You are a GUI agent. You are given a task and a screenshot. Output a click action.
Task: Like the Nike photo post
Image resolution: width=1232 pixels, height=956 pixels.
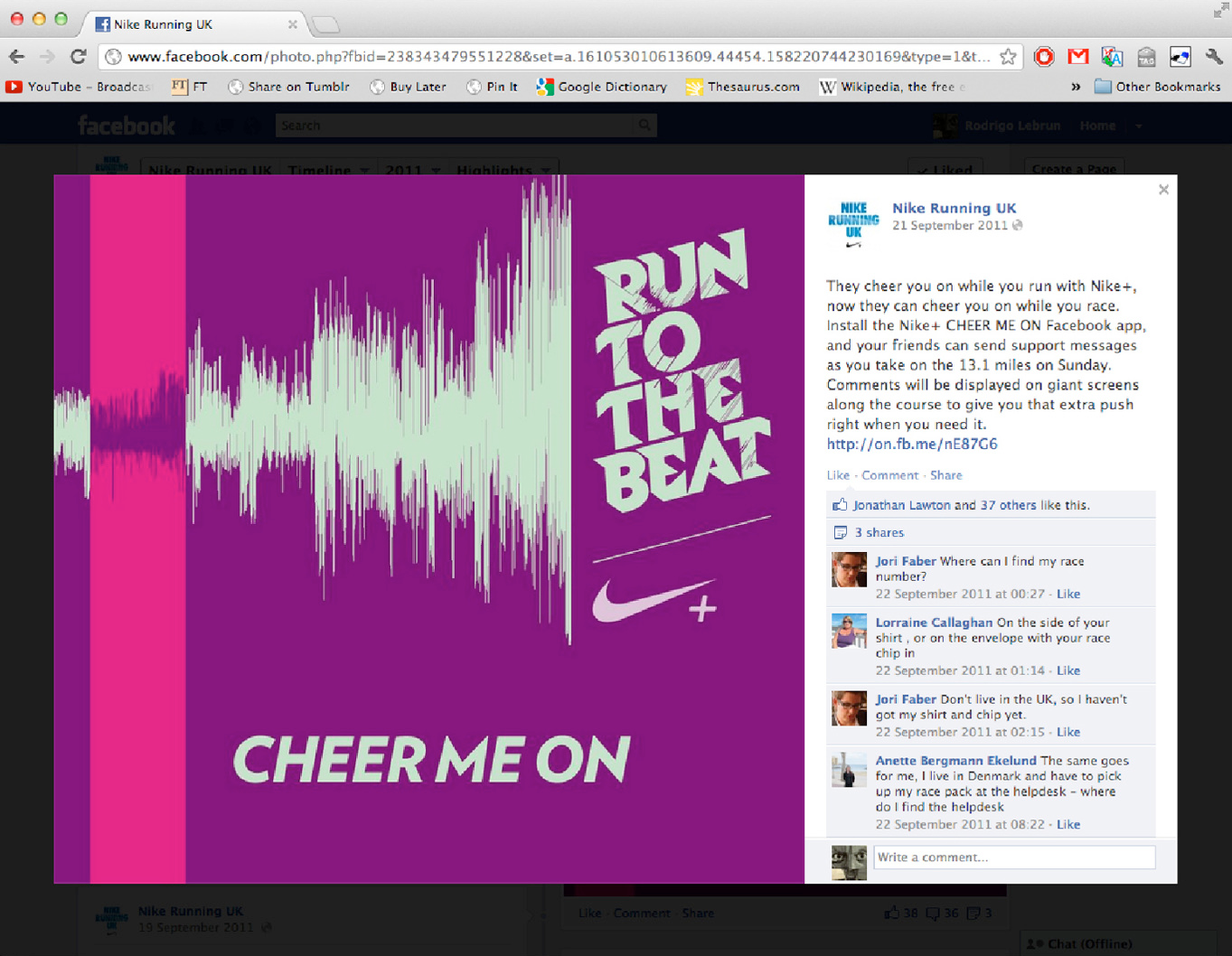pyautogui.click(x=838, y=475)
